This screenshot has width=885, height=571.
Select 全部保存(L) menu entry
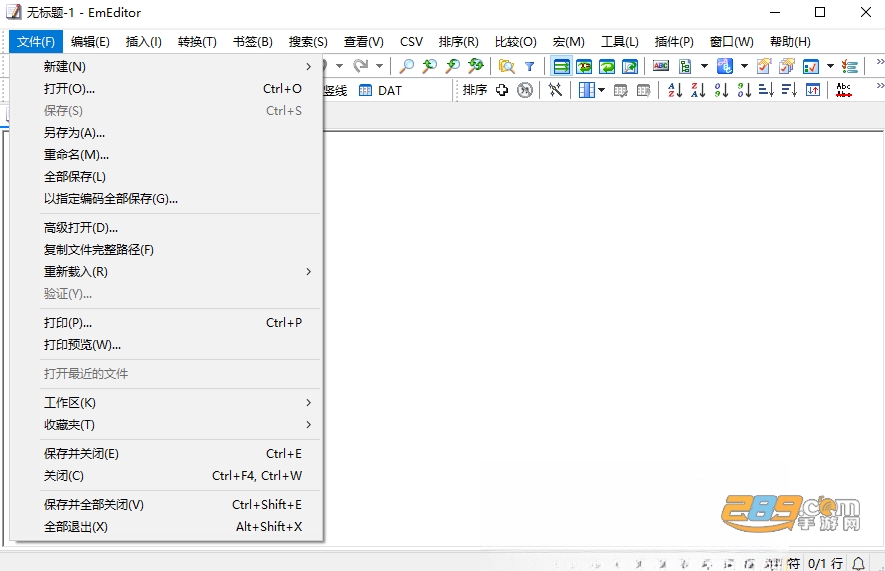(x=167, y=177)
